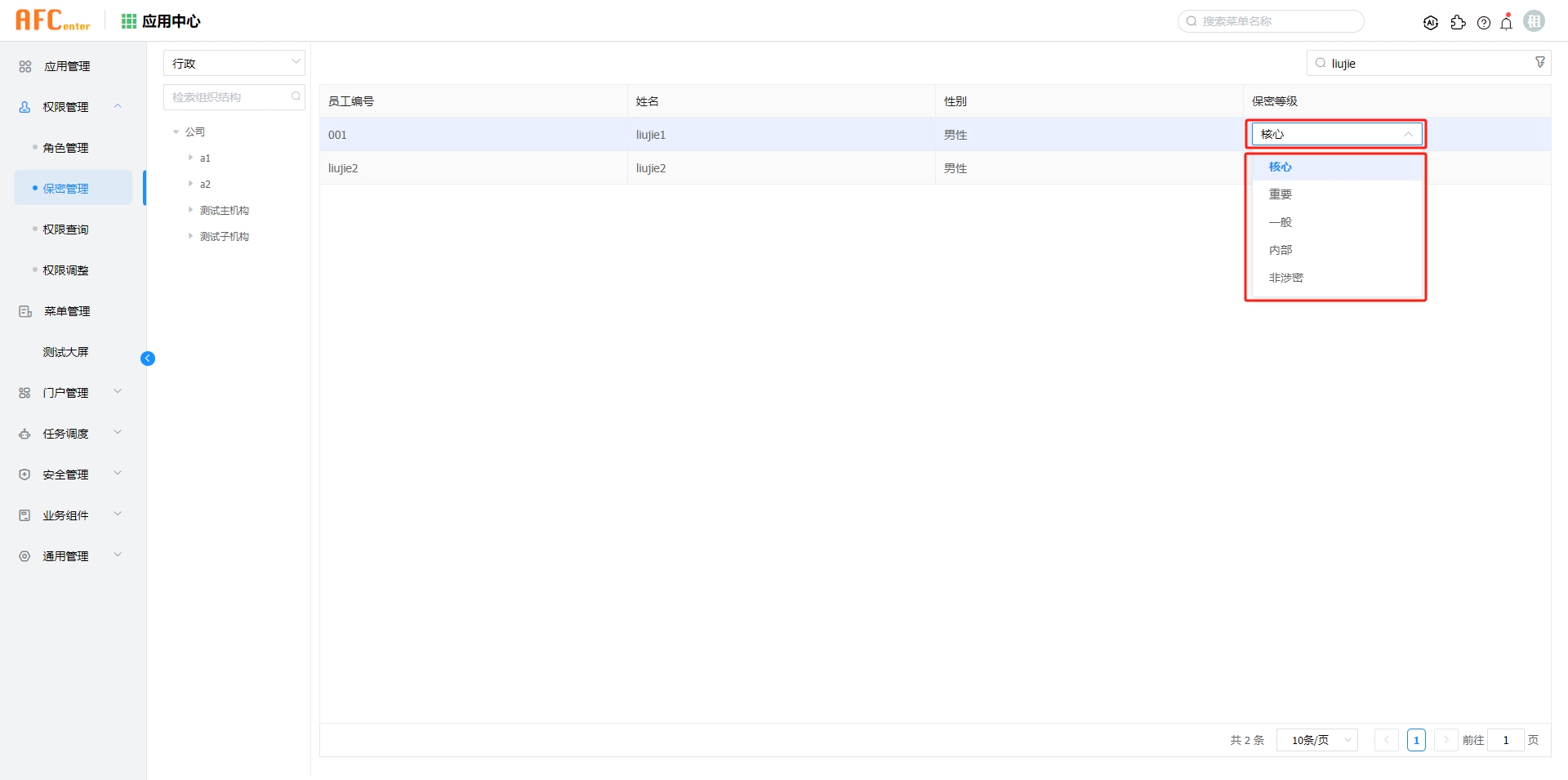Screen dimensions: 1568x780
Task: Collapse the tree panel via blue arrow toggle
Action: (x=148, y=359)
